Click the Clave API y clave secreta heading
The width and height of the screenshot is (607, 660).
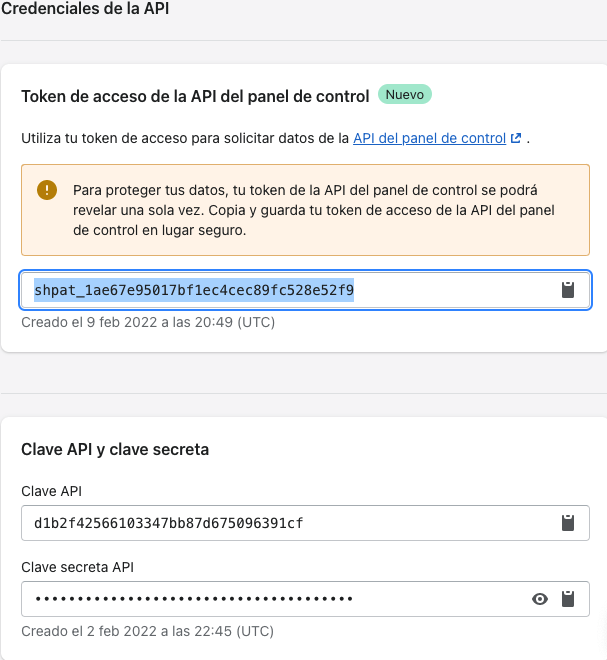(x=115, y=450)
